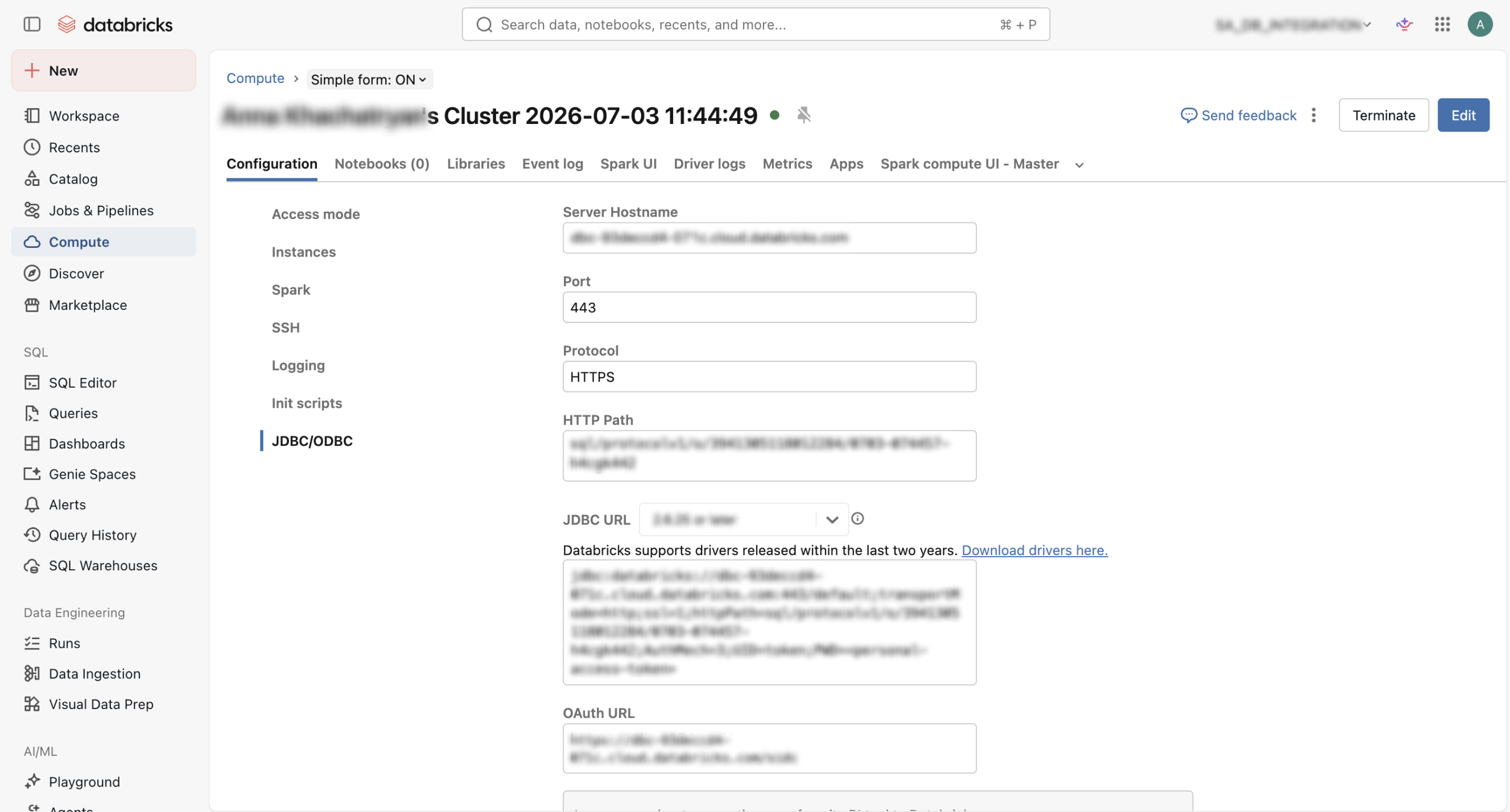Collapse the sidebar with the panel icon

point(32,24)
